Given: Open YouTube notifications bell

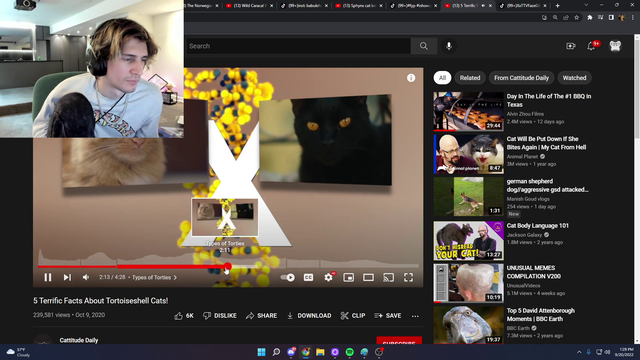Looking at the screenshot, I should pyautogui.click(x=591, y=46).
